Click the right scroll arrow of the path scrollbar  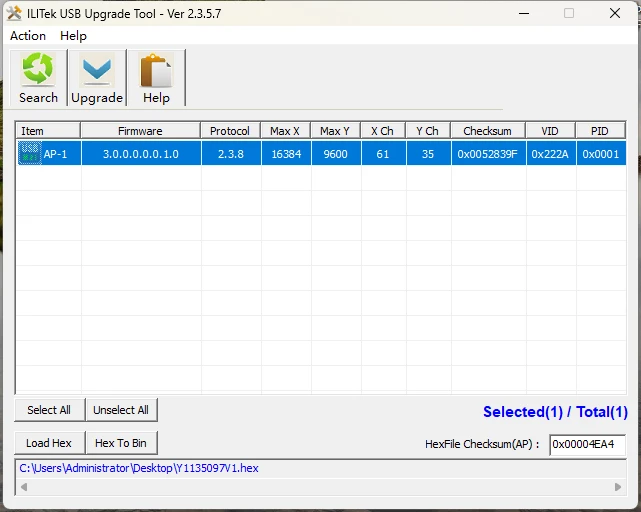click(x=618, y=487)
